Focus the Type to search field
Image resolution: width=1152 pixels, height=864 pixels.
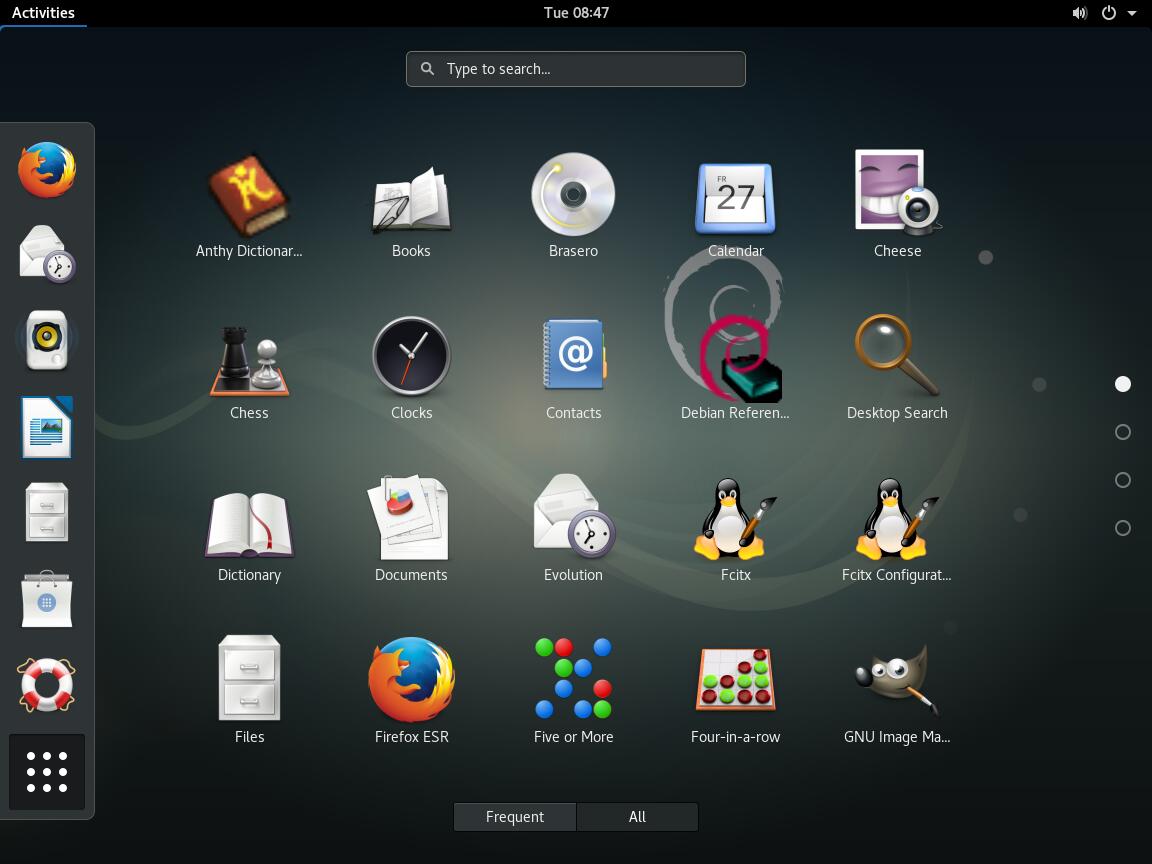coord(576,69)
